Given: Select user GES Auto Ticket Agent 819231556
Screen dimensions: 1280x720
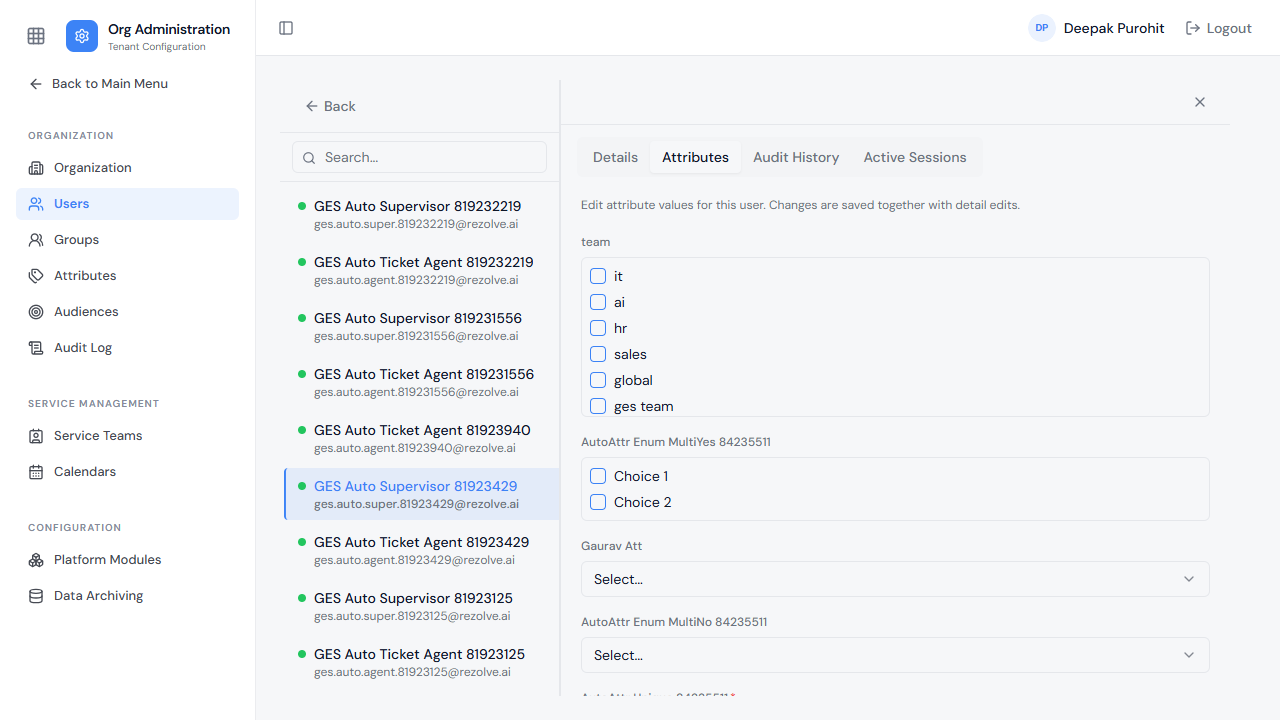Looking at the screenshot, I should pos(421,382).
